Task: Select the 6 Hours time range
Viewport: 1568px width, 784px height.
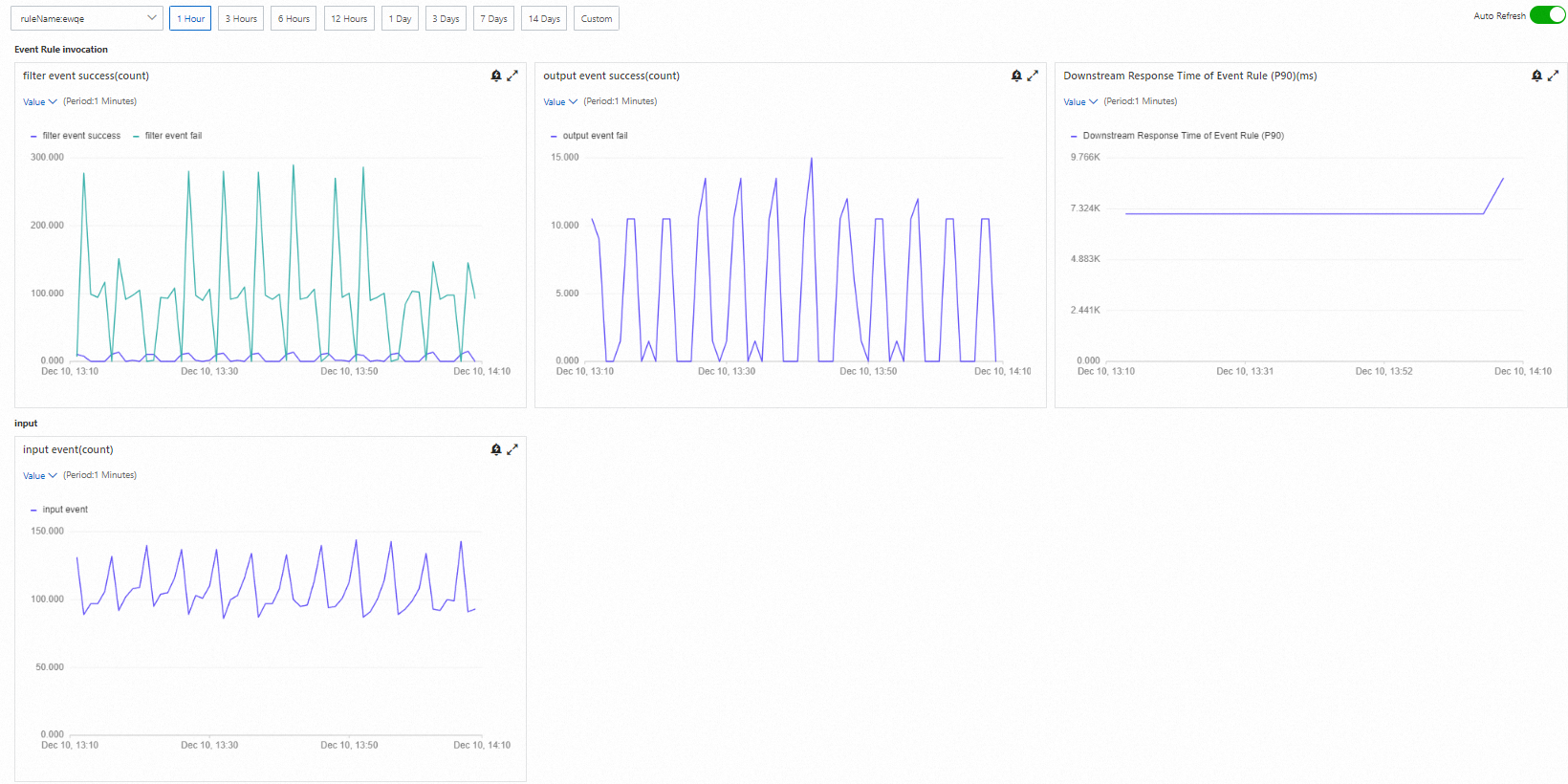Action: pyautogui.click(x=294, y=18)
